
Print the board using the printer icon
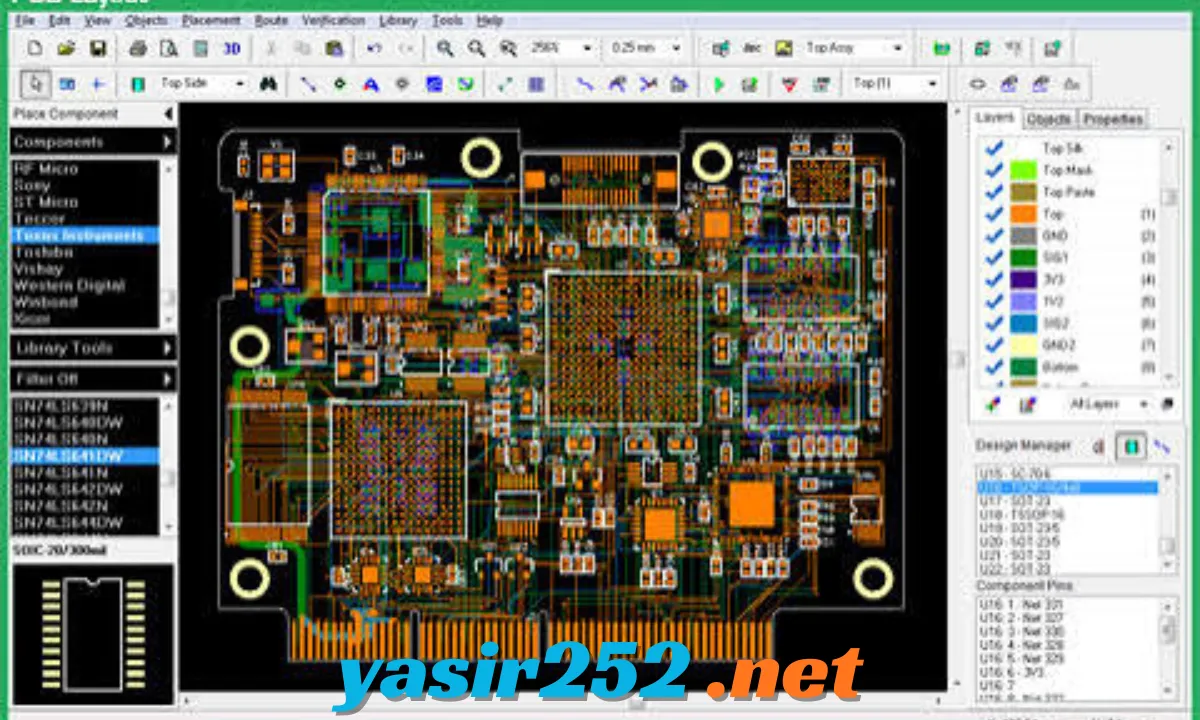[139, 48]
